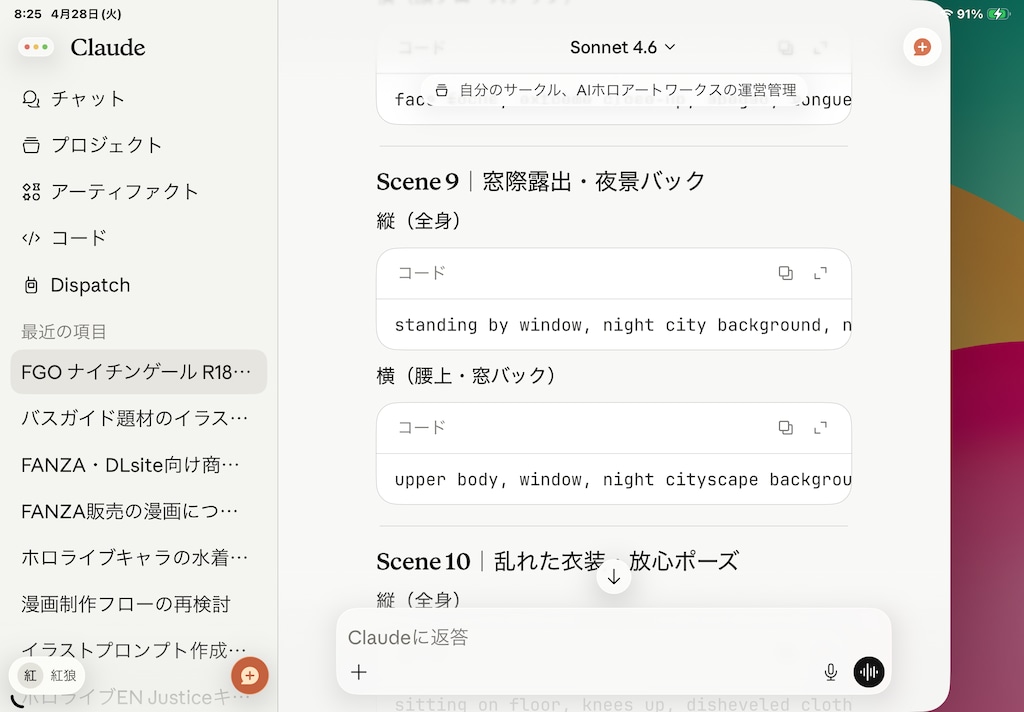Click the date 4月28日(火) in status bar
The width and height of the screenshot is (1024, 712).
[x=86, y=14]
